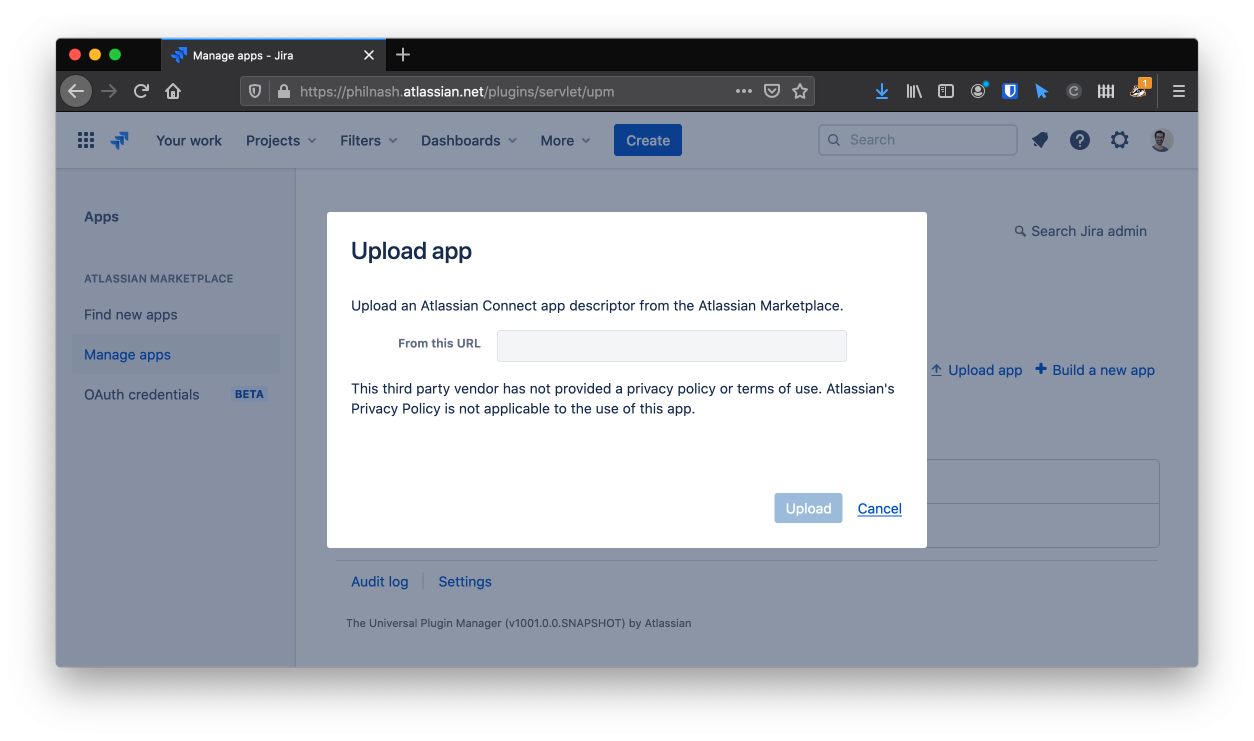Click the padlock site info icon
This screenshot has width=1254, height=741.
click(x=283, y=91)
